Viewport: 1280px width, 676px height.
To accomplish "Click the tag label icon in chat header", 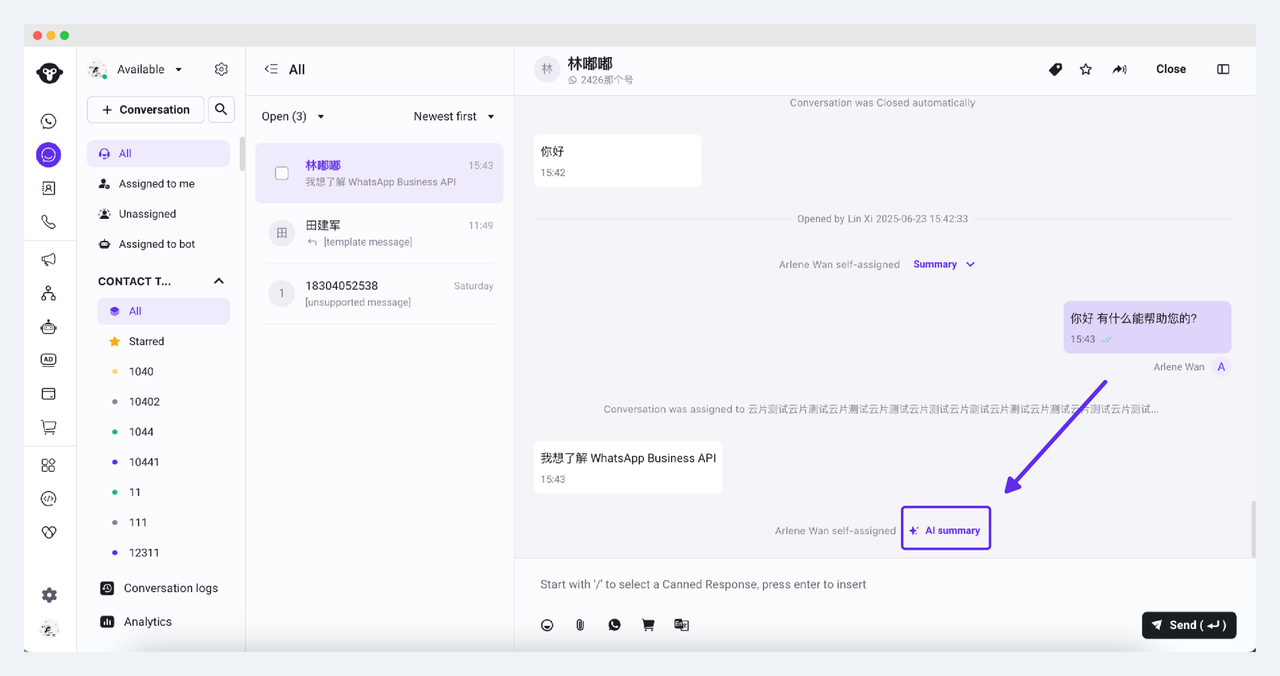I will [1055, 69].
